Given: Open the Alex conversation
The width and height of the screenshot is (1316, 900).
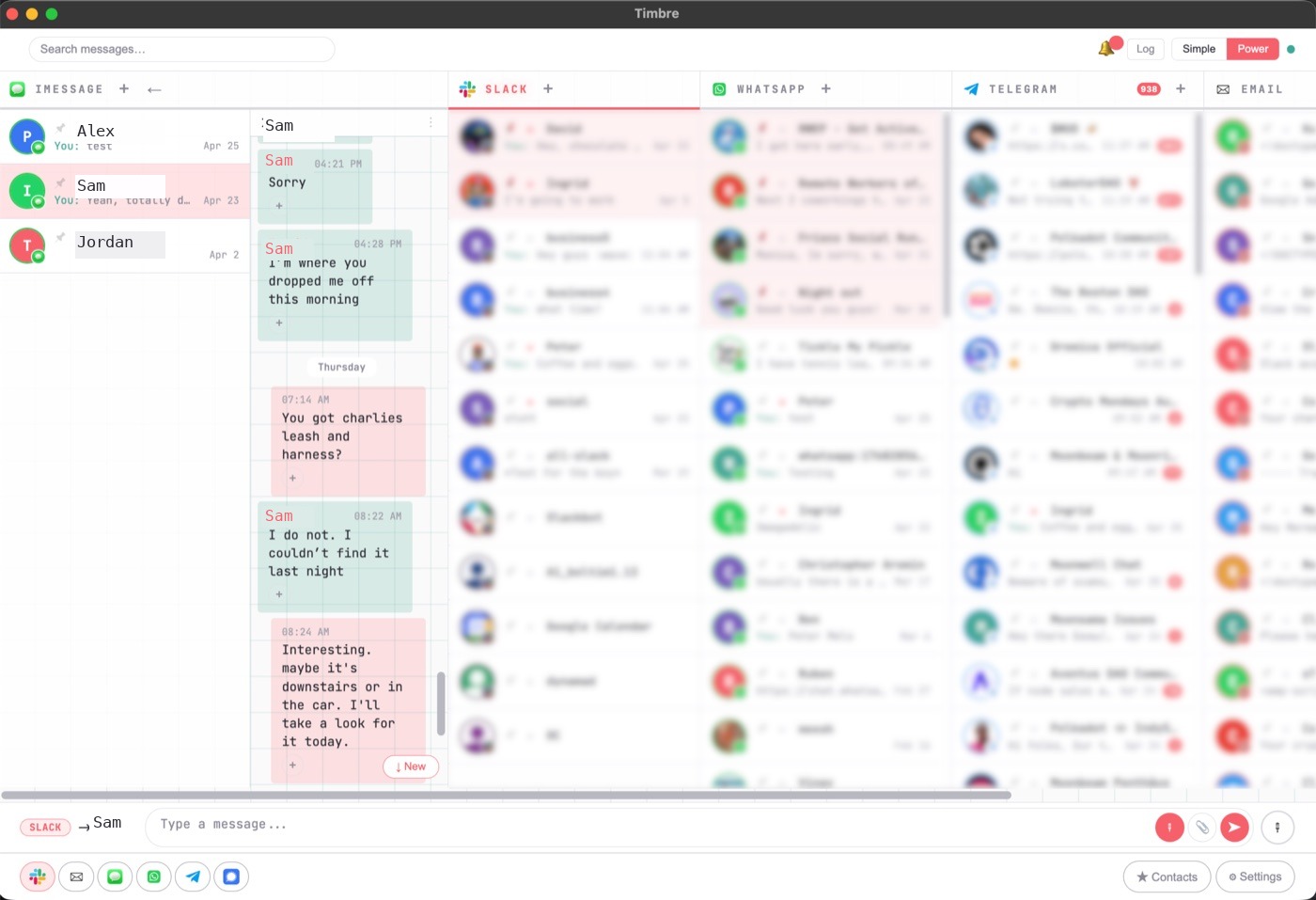Looking at the screenshot, I should pos(125,137).
